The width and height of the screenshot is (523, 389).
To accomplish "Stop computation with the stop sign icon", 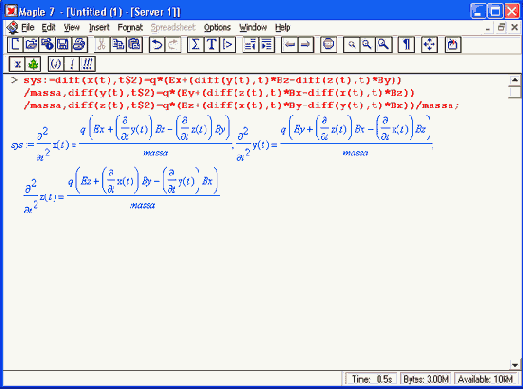I will pos(328,44).
